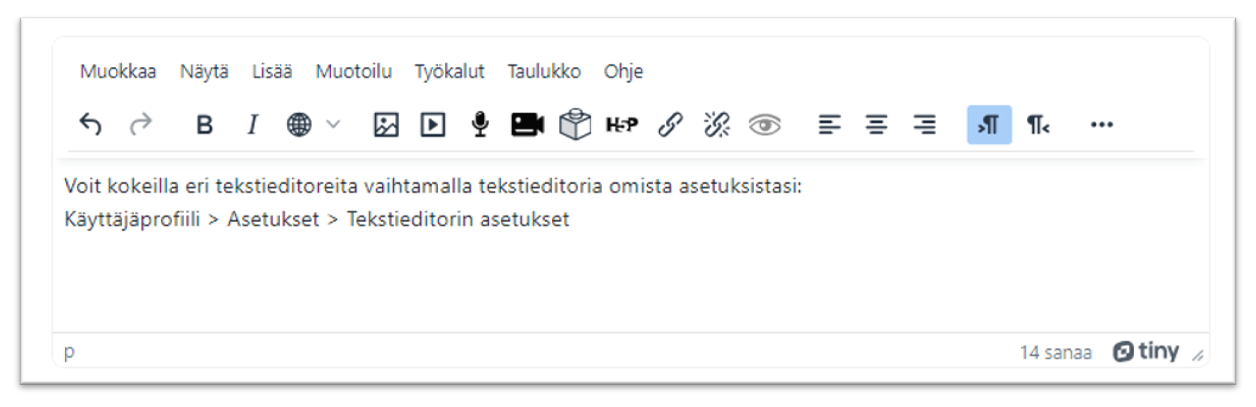Remove link with the broken chain icon
The width and height of the screenshot is (1256, 407).
point(717,125)
